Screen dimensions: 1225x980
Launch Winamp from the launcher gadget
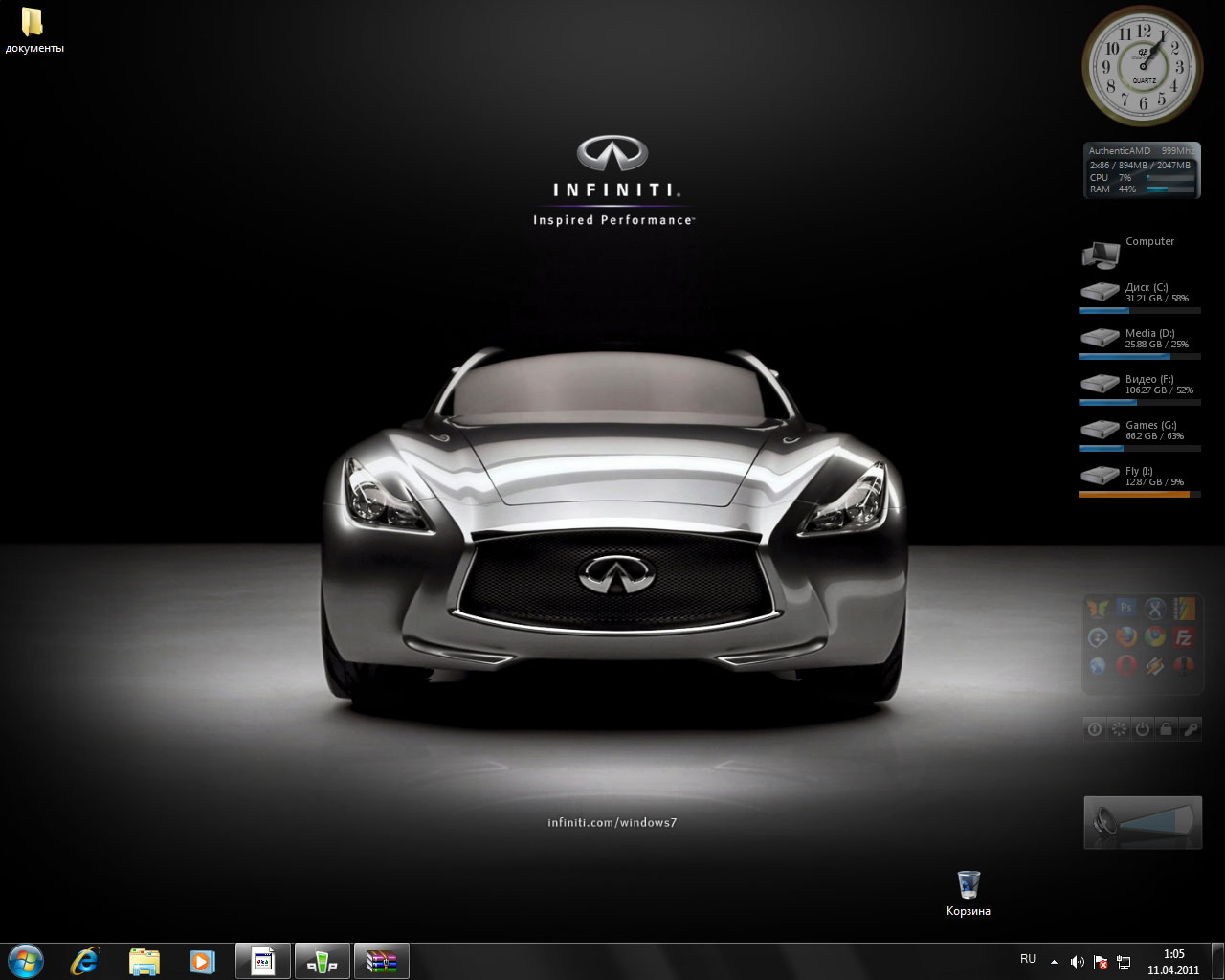[1156, 665]
